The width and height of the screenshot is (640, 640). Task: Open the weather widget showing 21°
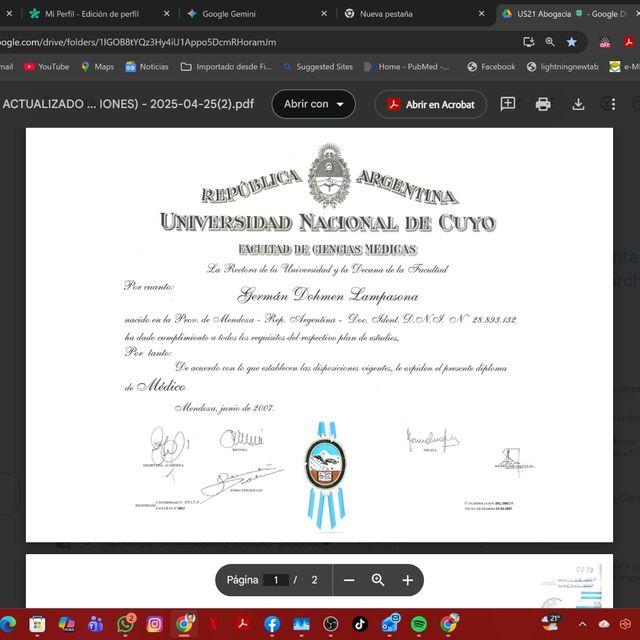click(x=551, y=623)
